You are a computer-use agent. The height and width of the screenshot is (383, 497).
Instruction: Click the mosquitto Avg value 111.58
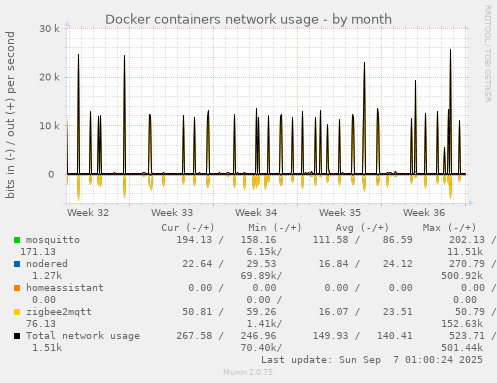(330, 240)
